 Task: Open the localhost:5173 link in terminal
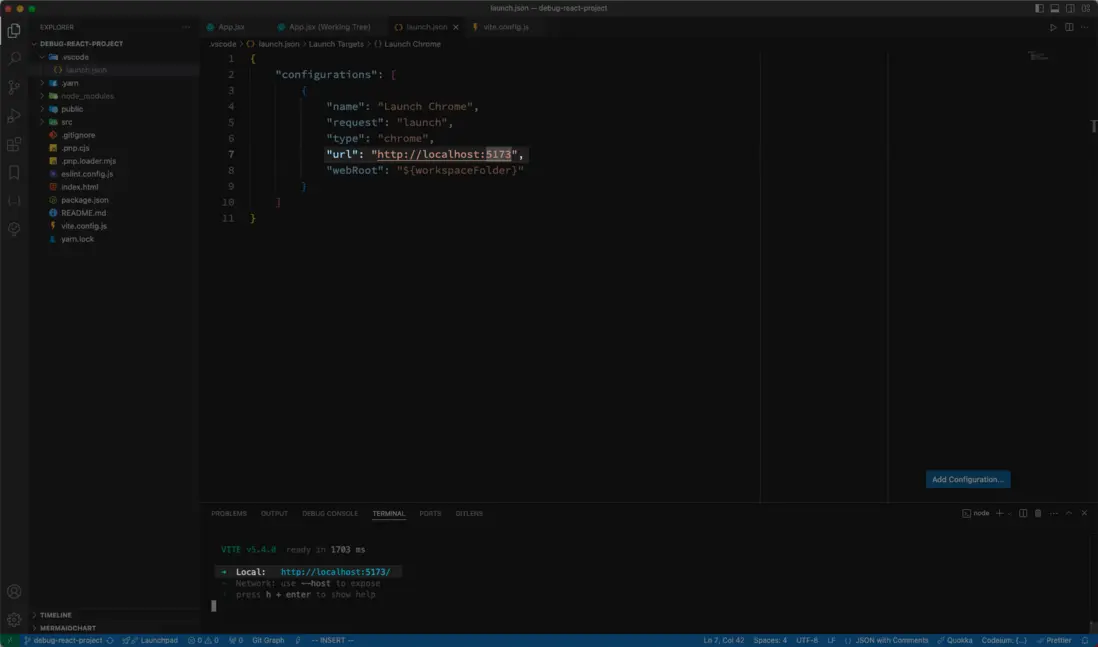click(x=336, y=572)
